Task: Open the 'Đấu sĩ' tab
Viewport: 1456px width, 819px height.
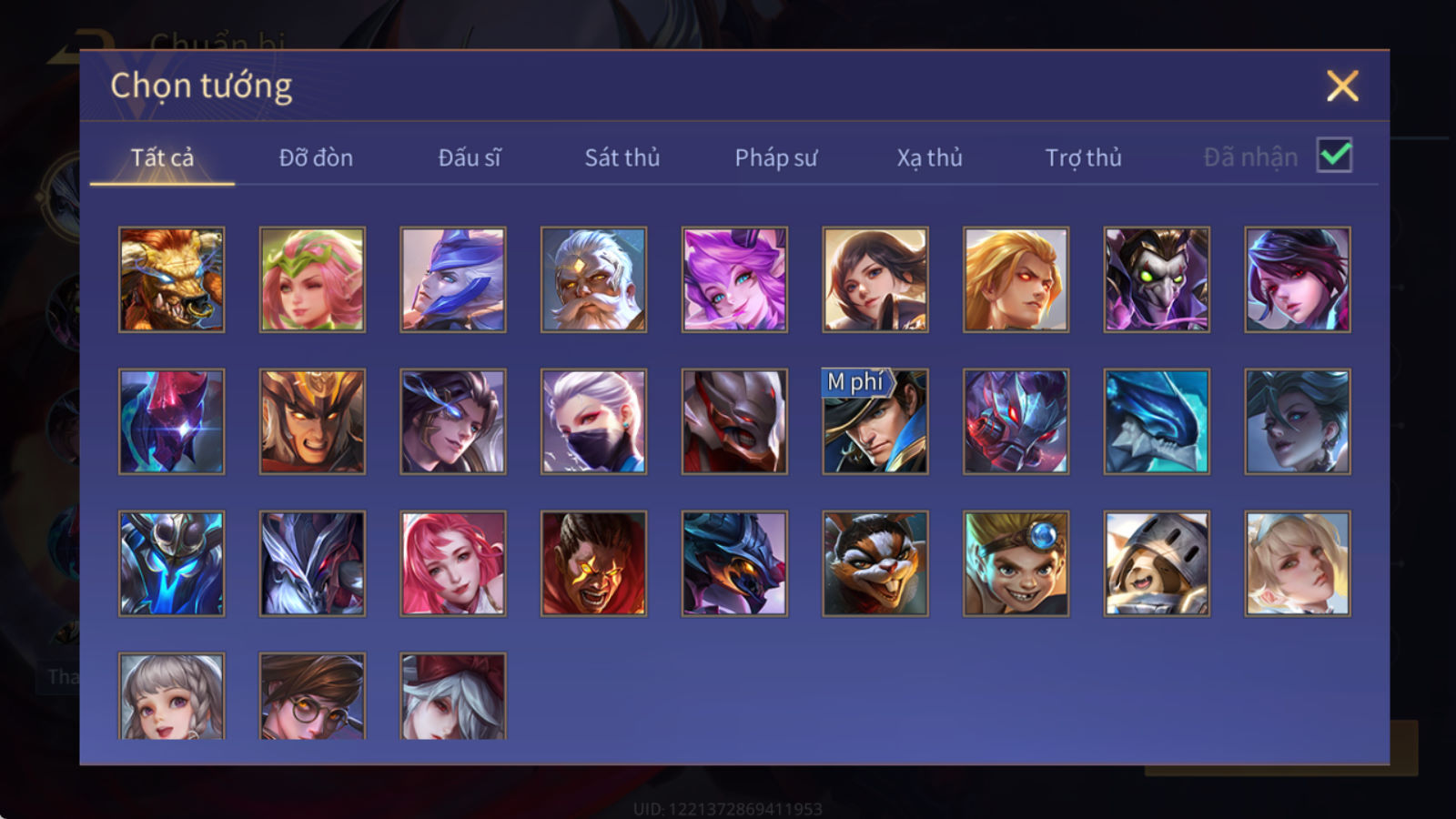Action: 470,157
